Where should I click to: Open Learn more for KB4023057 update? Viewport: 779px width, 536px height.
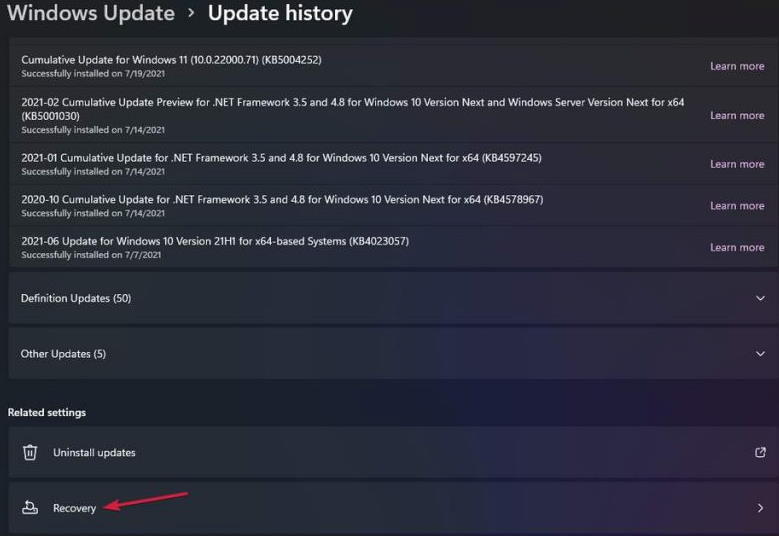tap(737, 247)
